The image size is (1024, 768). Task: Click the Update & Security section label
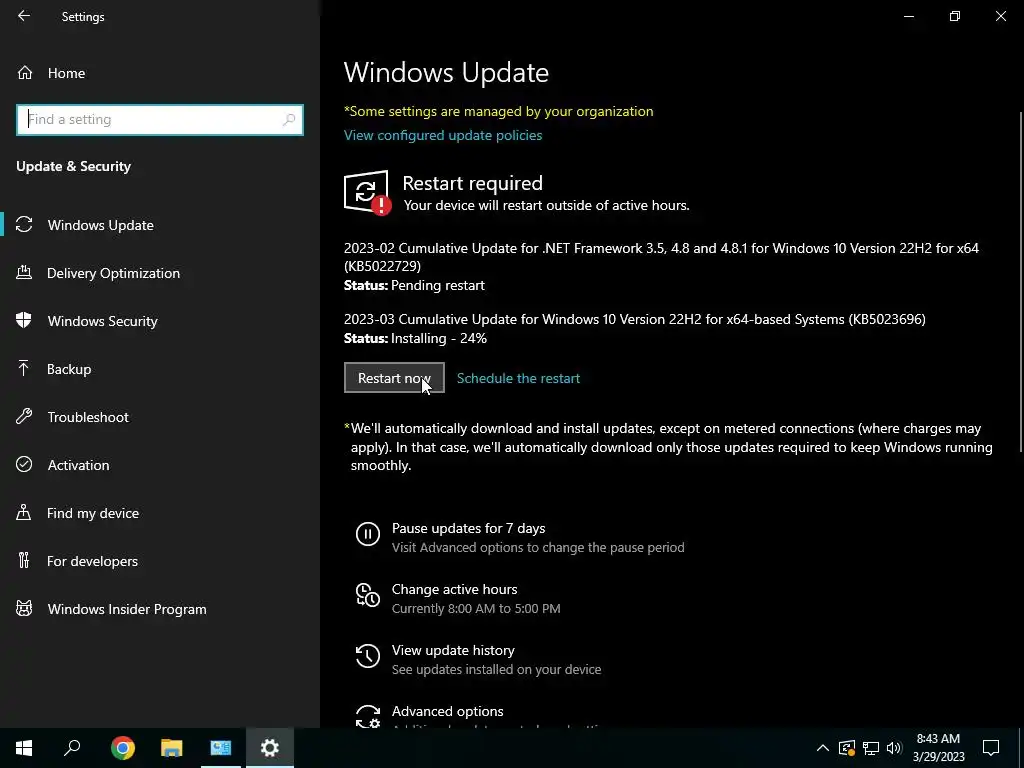click(73, 166)
